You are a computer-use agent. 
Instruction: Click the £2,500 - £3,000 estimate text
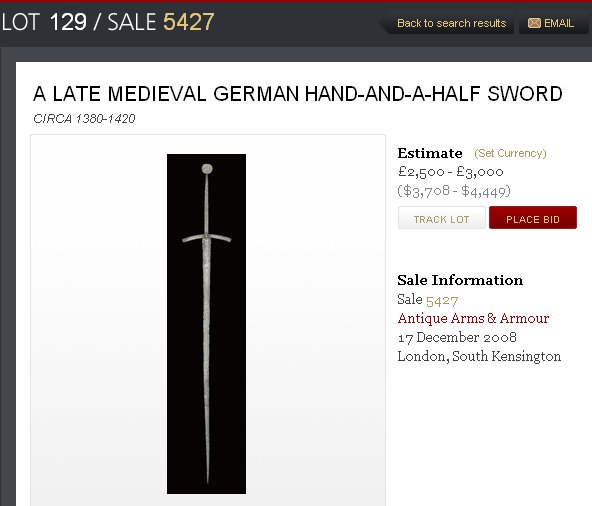450,172
